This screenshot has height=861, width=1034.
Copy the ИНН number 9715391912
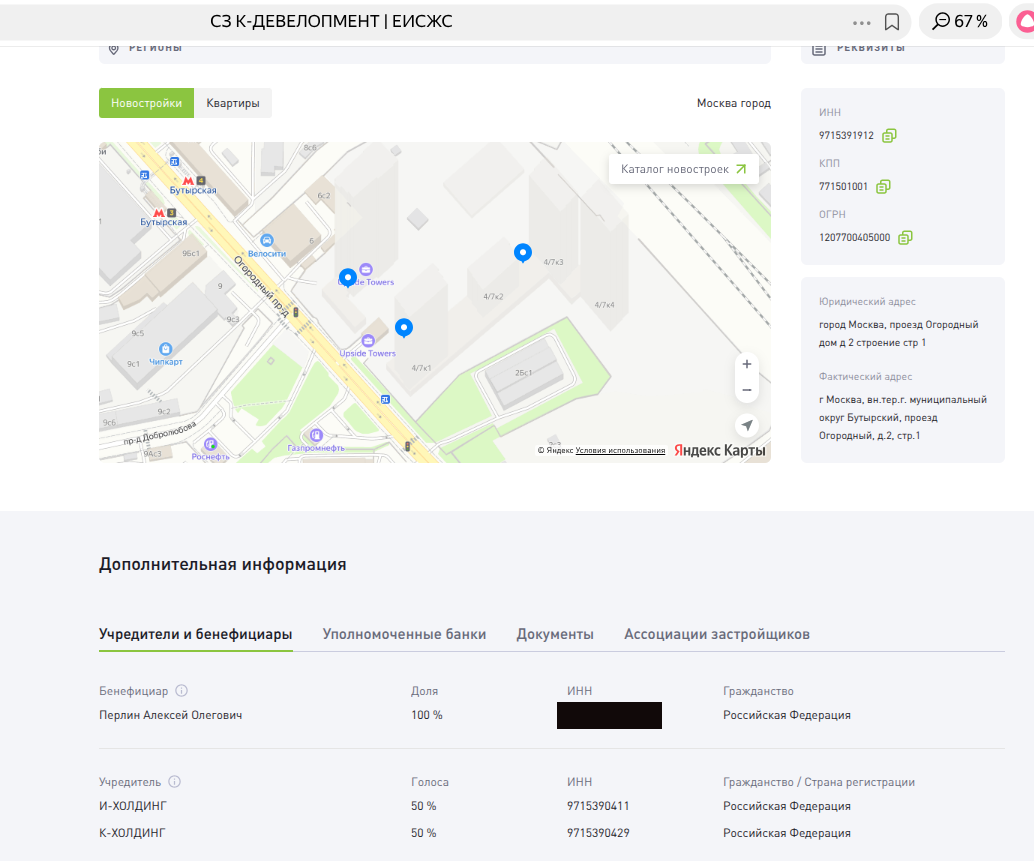889,136
